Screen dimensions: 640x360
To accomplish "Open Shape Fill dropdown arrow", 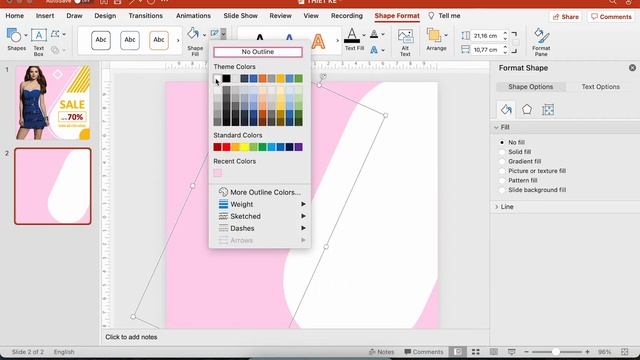I will [204, 35].
